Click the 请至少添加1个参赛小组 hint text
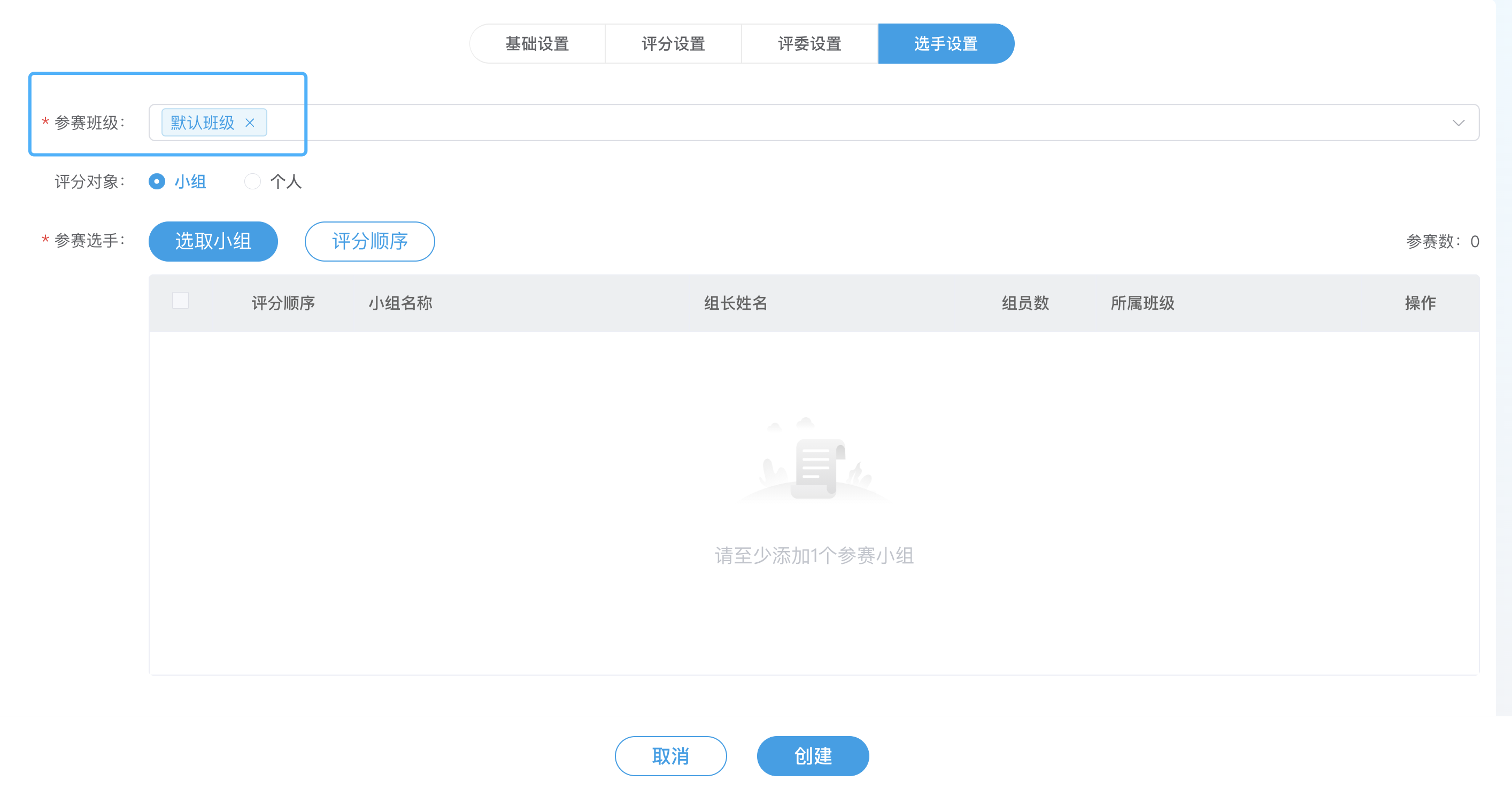This screenshot has height=796, width=1512. point(814,556)
